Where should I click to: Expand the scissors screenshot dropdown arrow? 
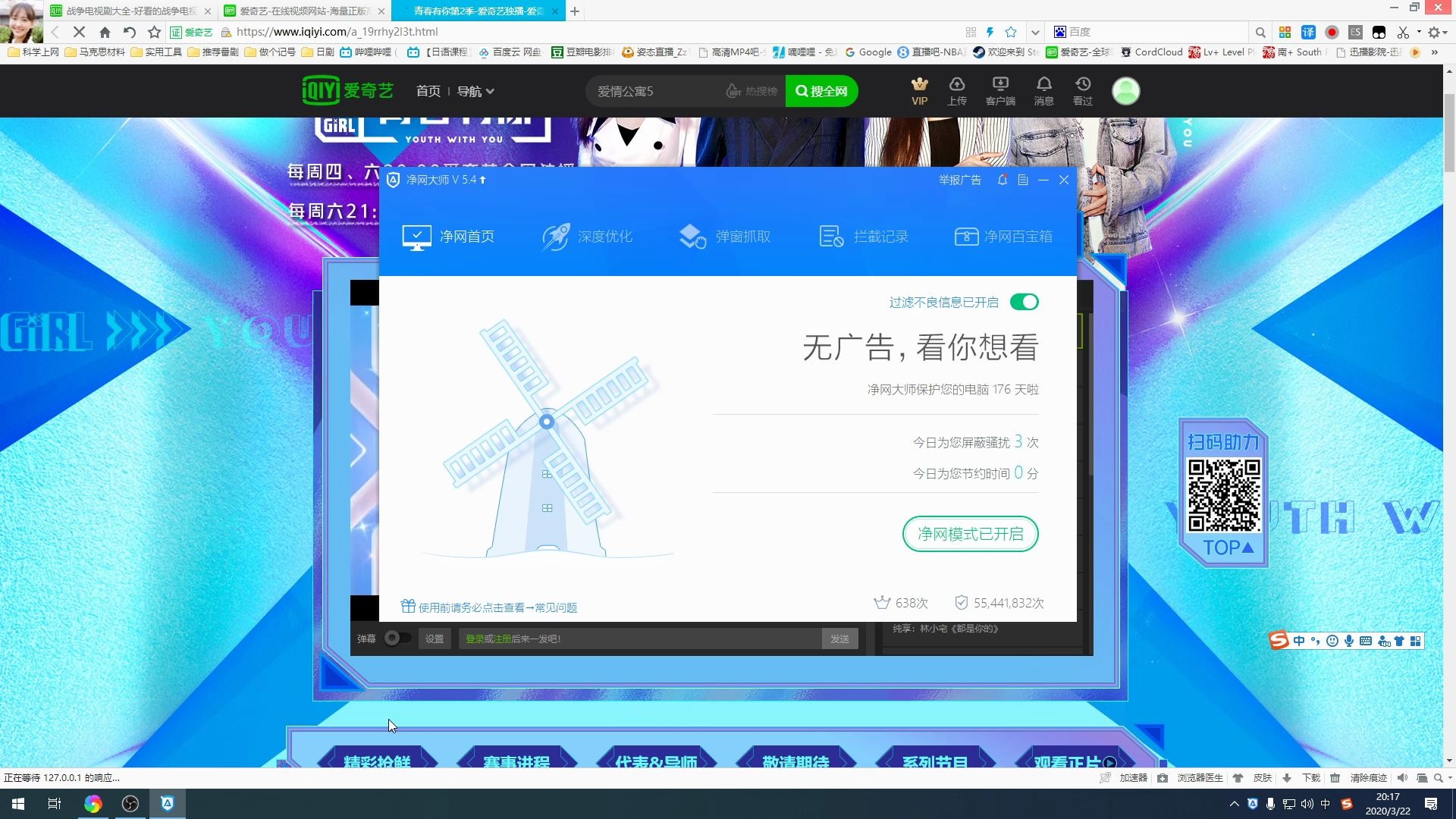click(x=1419, y=32)
